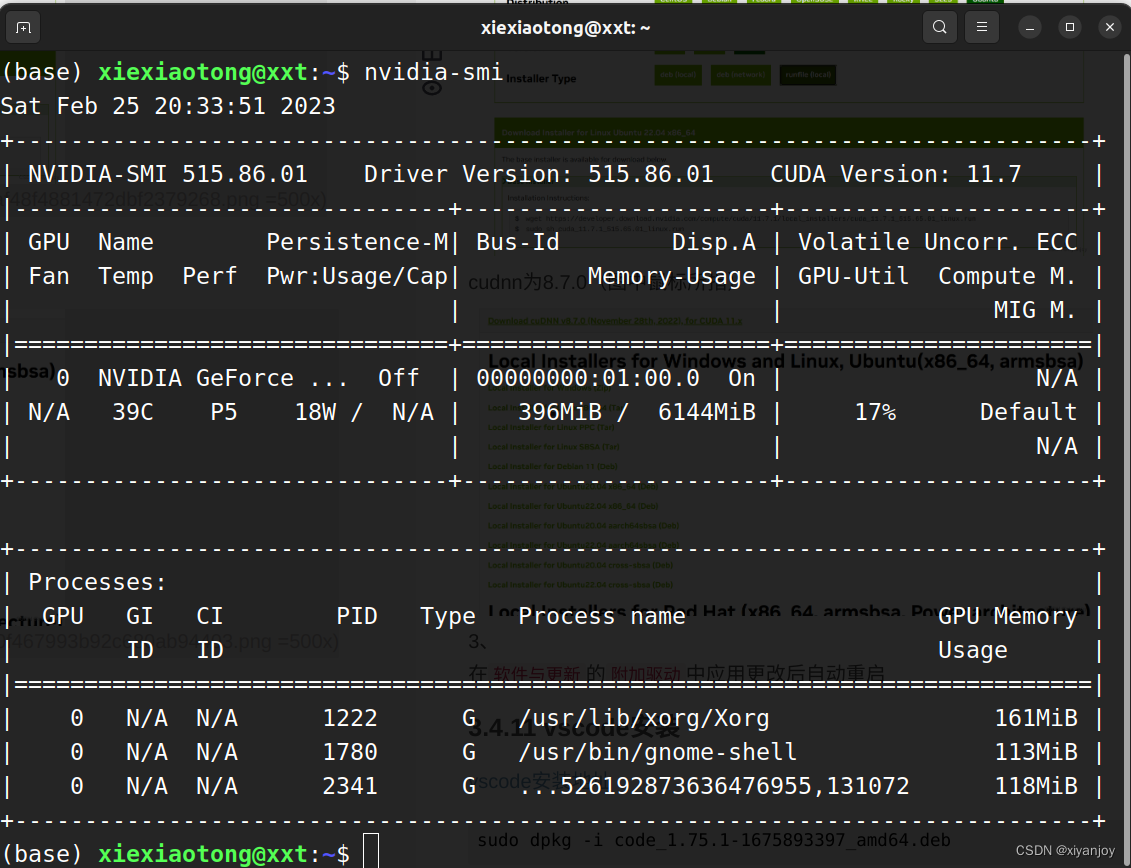Select the Driver Version: 515.86.01 text

[538, 174]
